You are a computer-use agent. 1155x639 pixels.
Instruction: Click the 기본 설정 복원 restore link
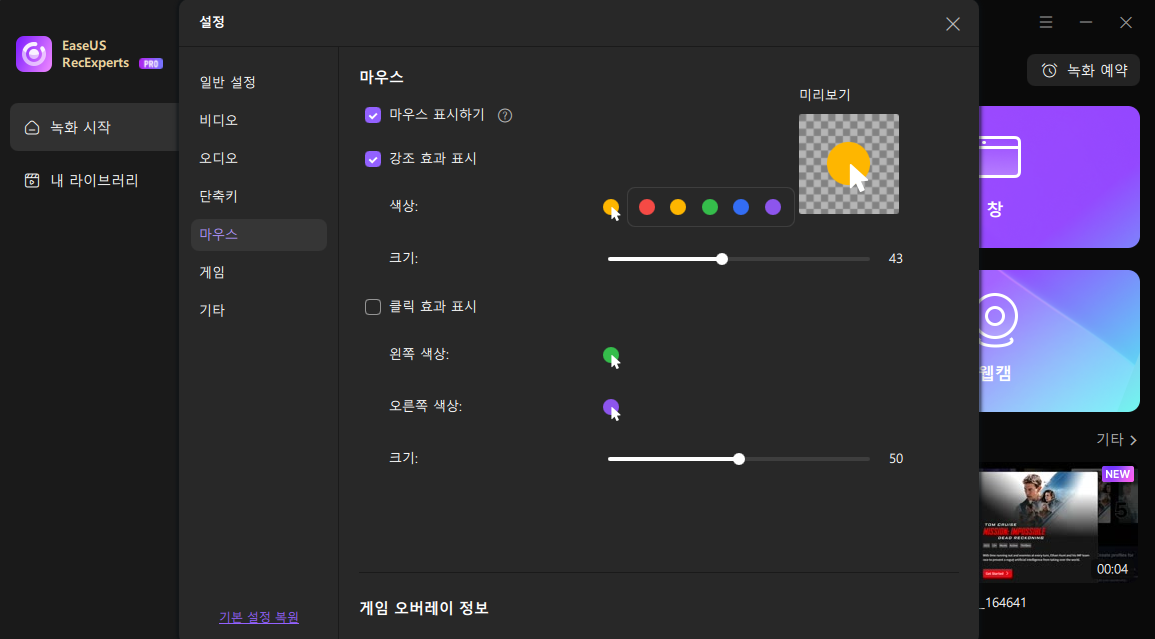pos(258,617)
